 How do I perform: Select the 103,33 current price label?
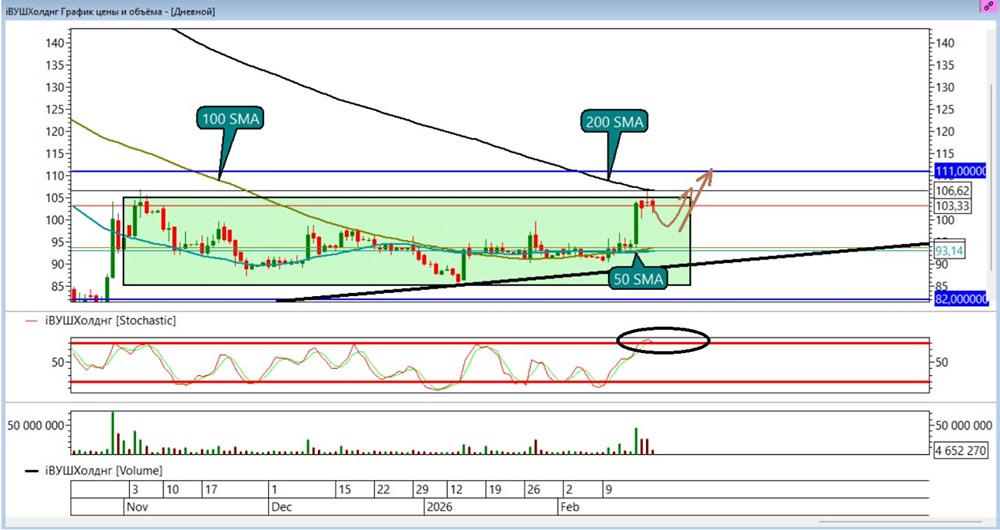(x=953, y=207)
